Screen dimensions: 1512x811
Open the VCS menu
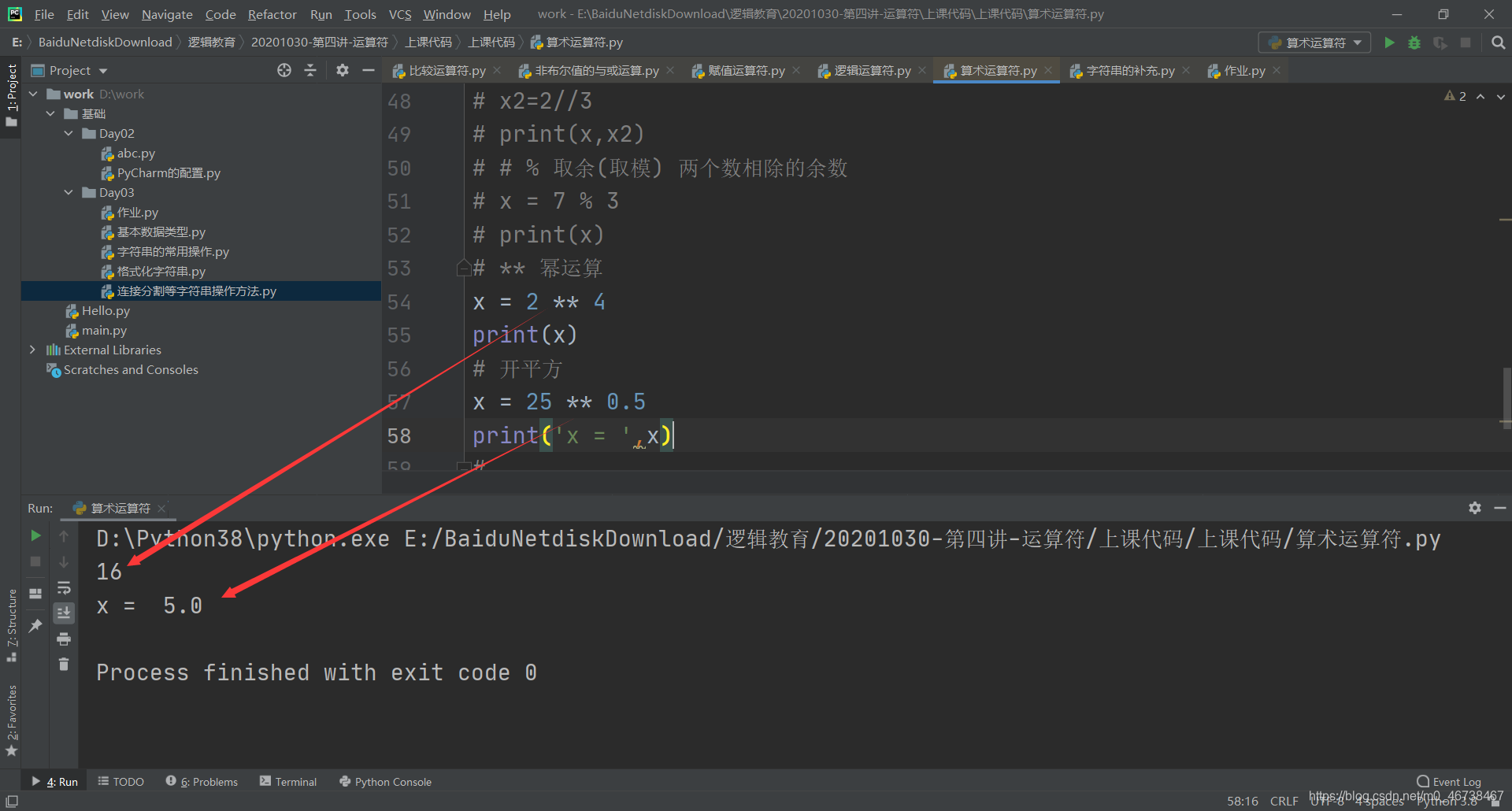(400, 14)
